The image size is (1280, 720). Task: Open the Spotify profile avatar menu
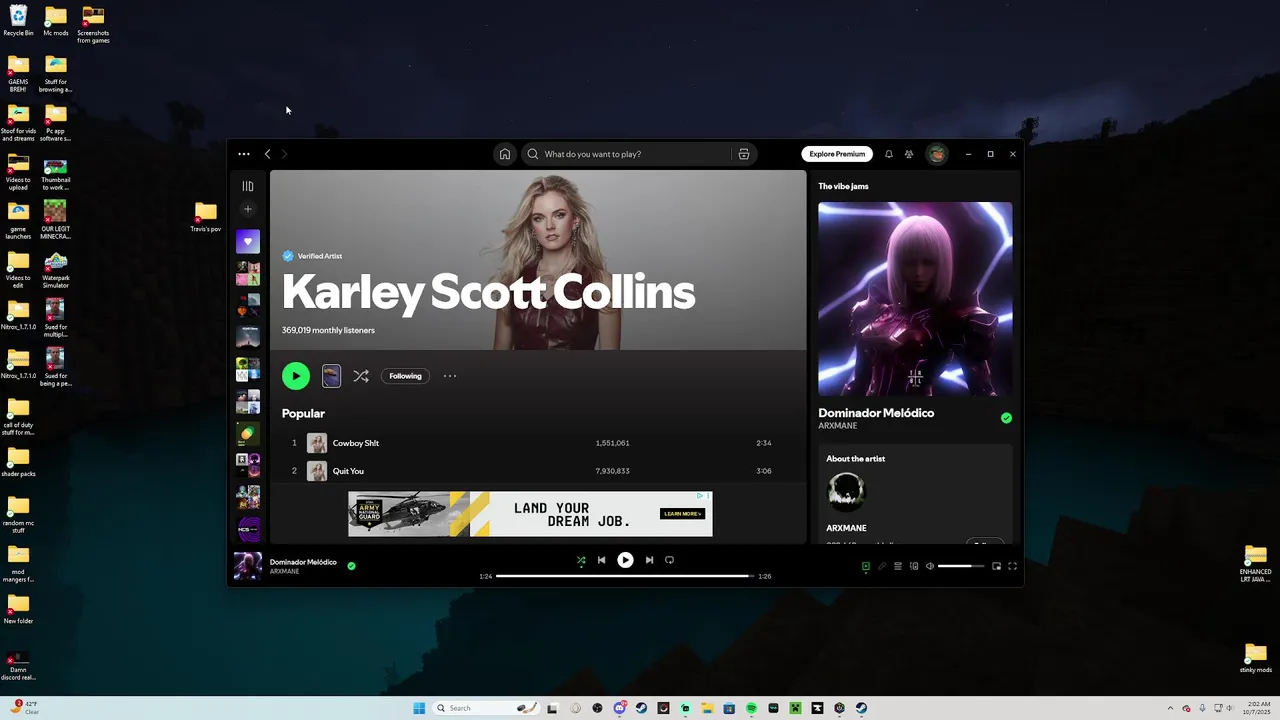(x=937, y=154)
